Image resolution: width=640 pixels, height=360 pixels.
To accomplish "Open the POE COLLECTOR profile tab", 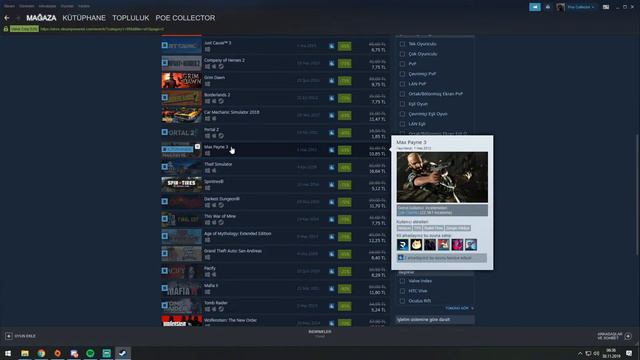I will 185,18.
